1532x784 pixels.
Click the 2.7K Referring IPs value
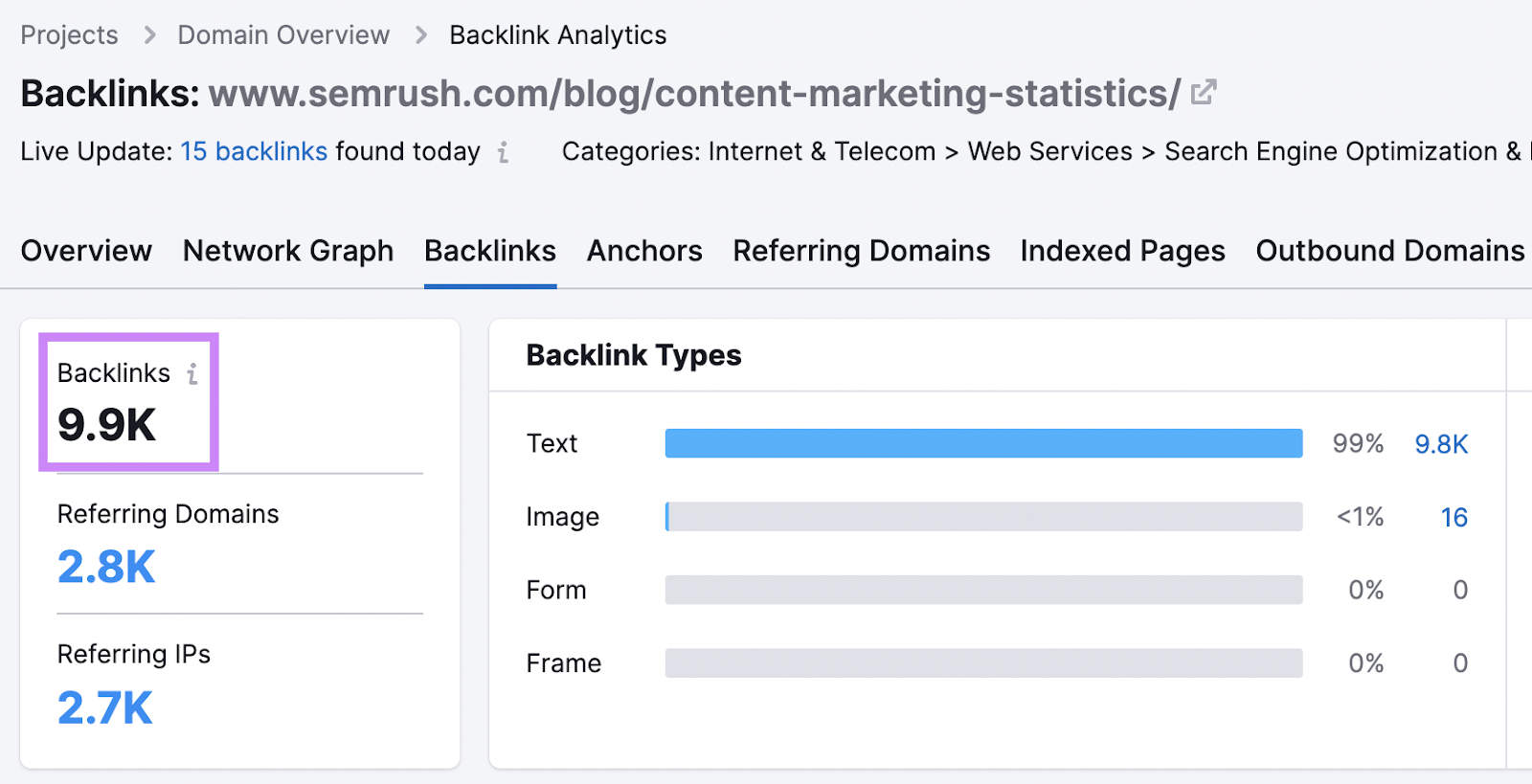[x=105, y=707]
